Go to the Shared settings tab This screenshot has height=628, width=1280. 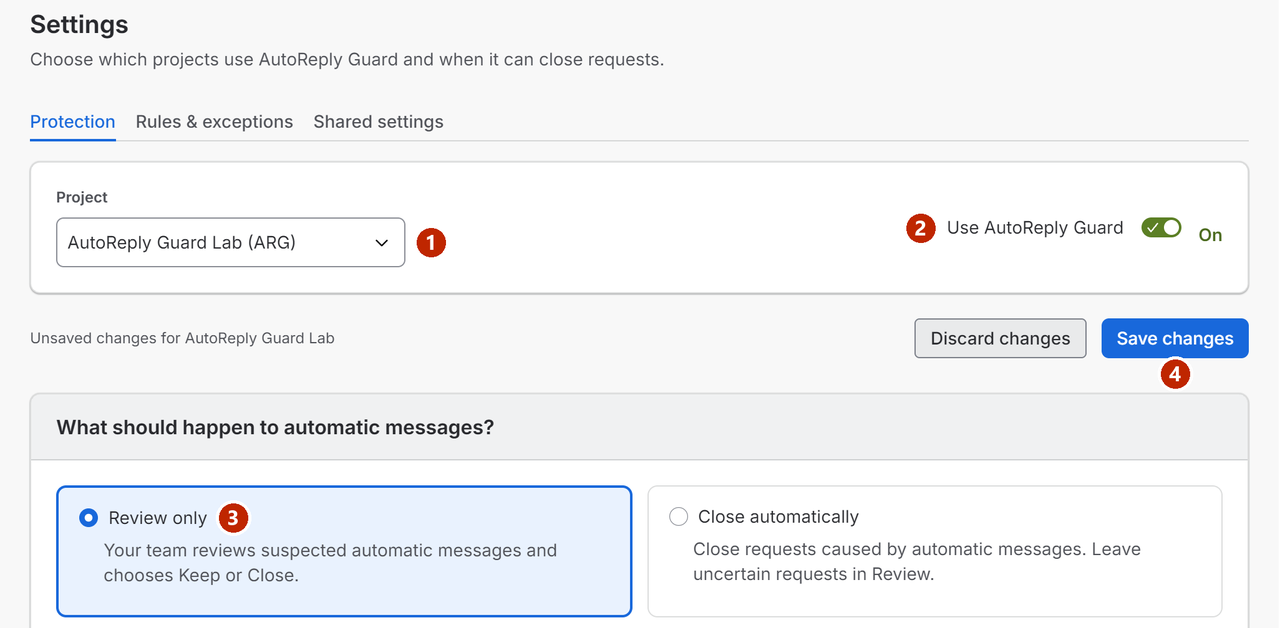pyautogui.click(x=378, y=122)
